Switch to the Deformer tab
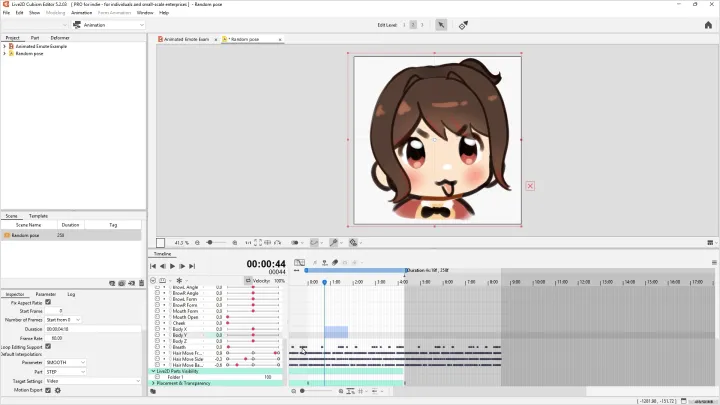 (60, 38)
